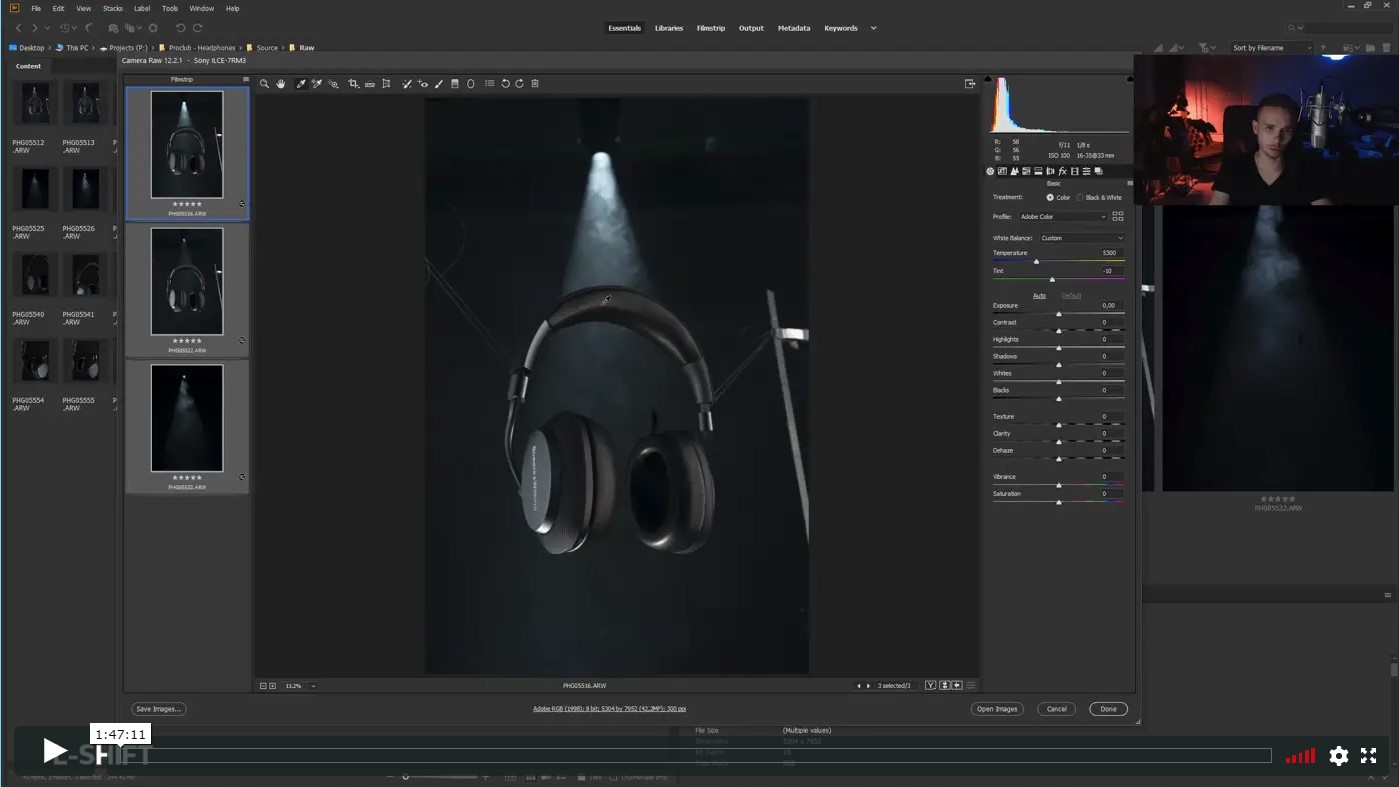Open the Basic panel options menu

[x=1130, y=183]
